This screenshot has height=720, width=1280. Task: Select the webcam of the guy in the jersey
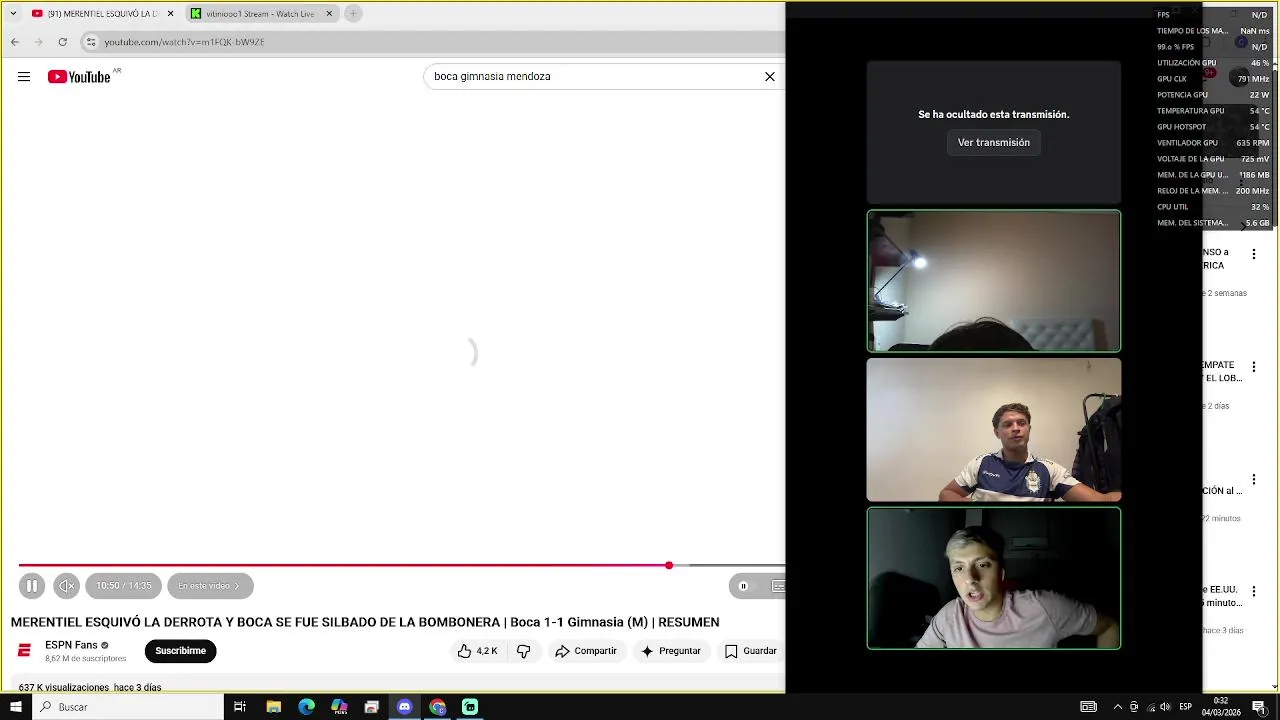tap(993, 430)
